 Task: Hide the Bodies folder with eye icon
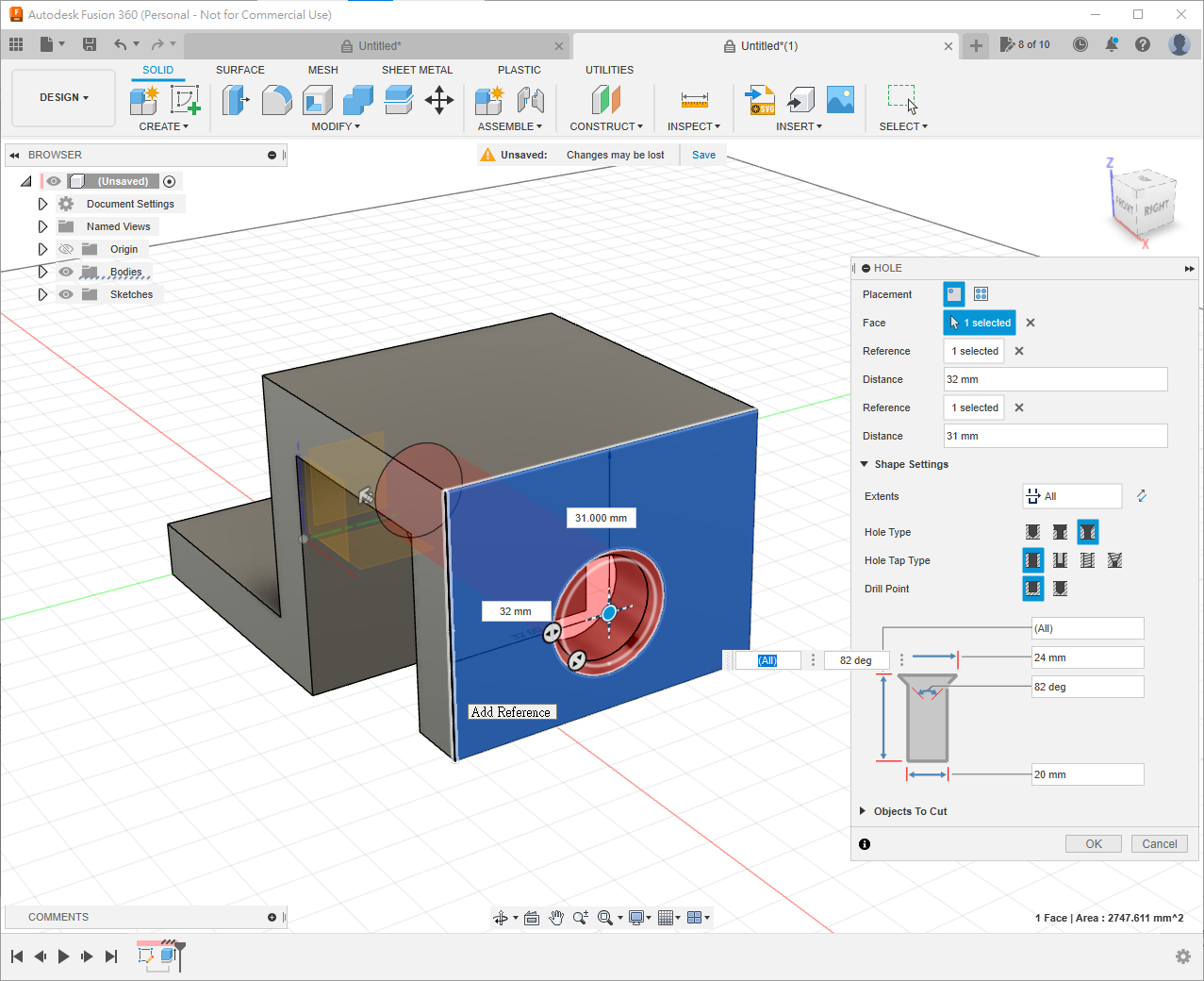click(x=66, y=272)
